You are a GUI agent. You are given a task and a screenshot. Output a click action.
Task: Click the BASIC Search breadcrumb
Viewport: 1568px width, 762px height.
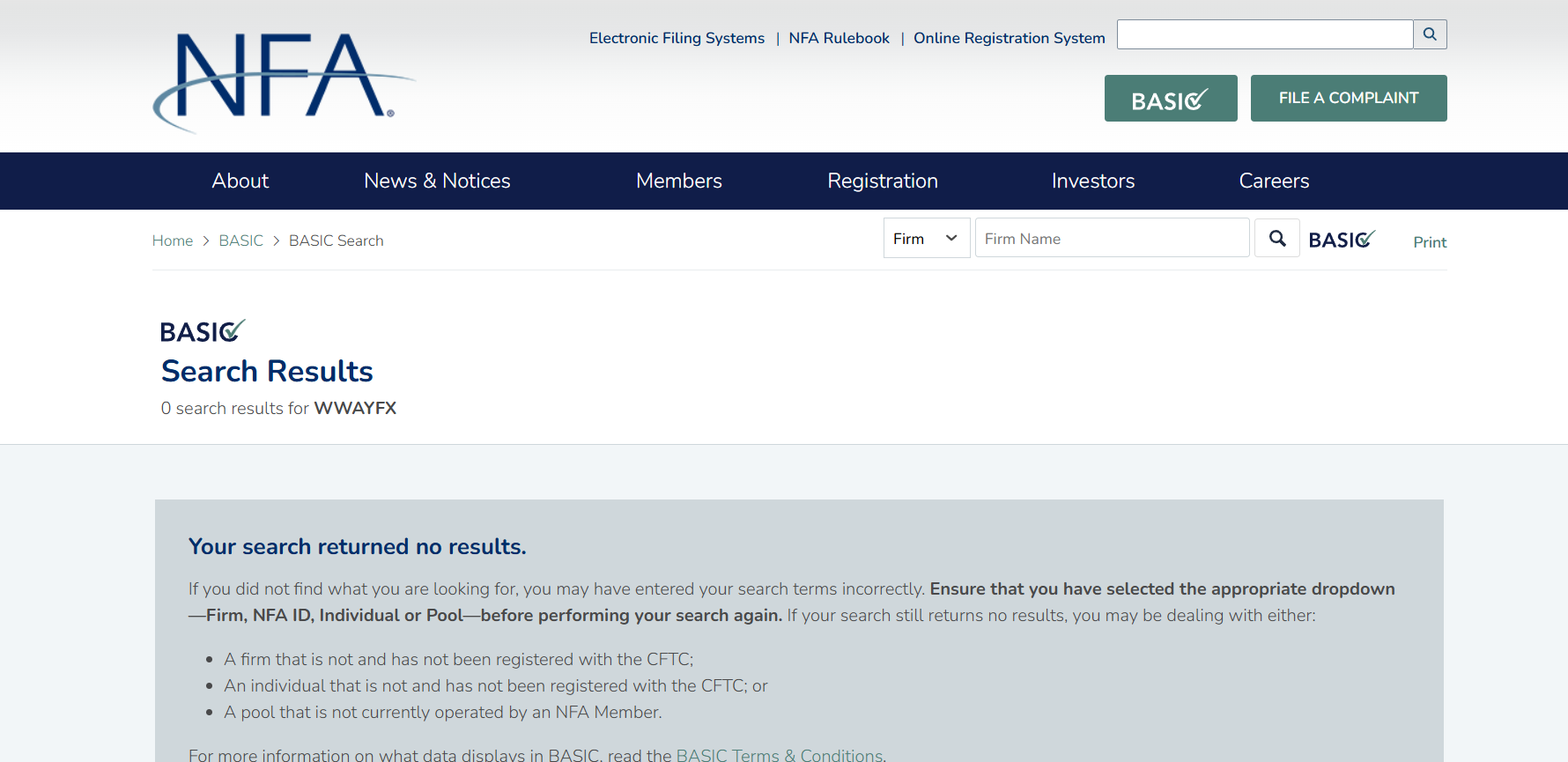coord(337,240)
